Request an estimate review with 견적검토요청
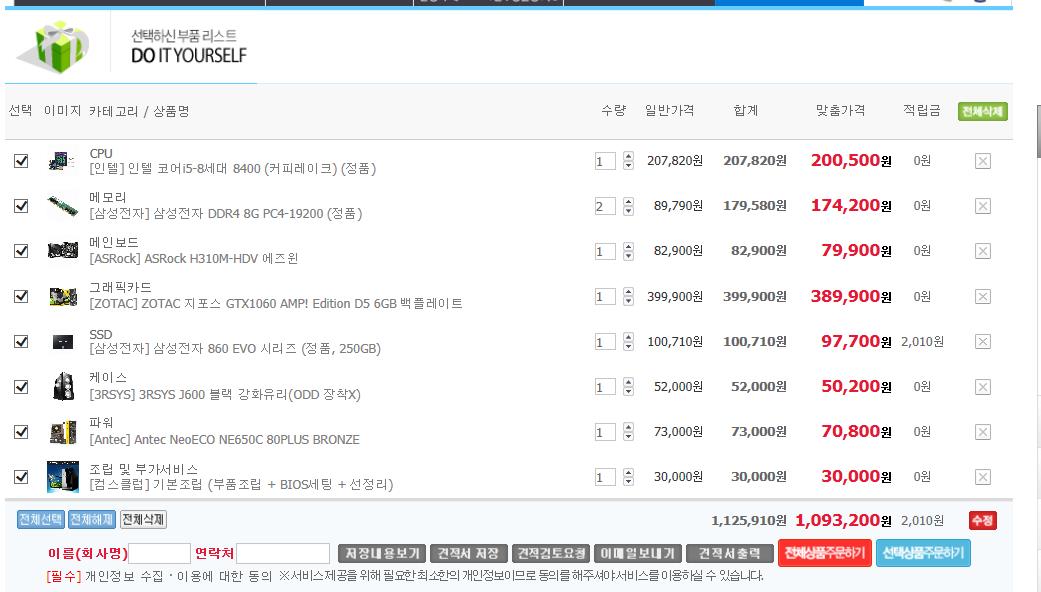This screenshot has width=1041, height=592. [551, 554]
